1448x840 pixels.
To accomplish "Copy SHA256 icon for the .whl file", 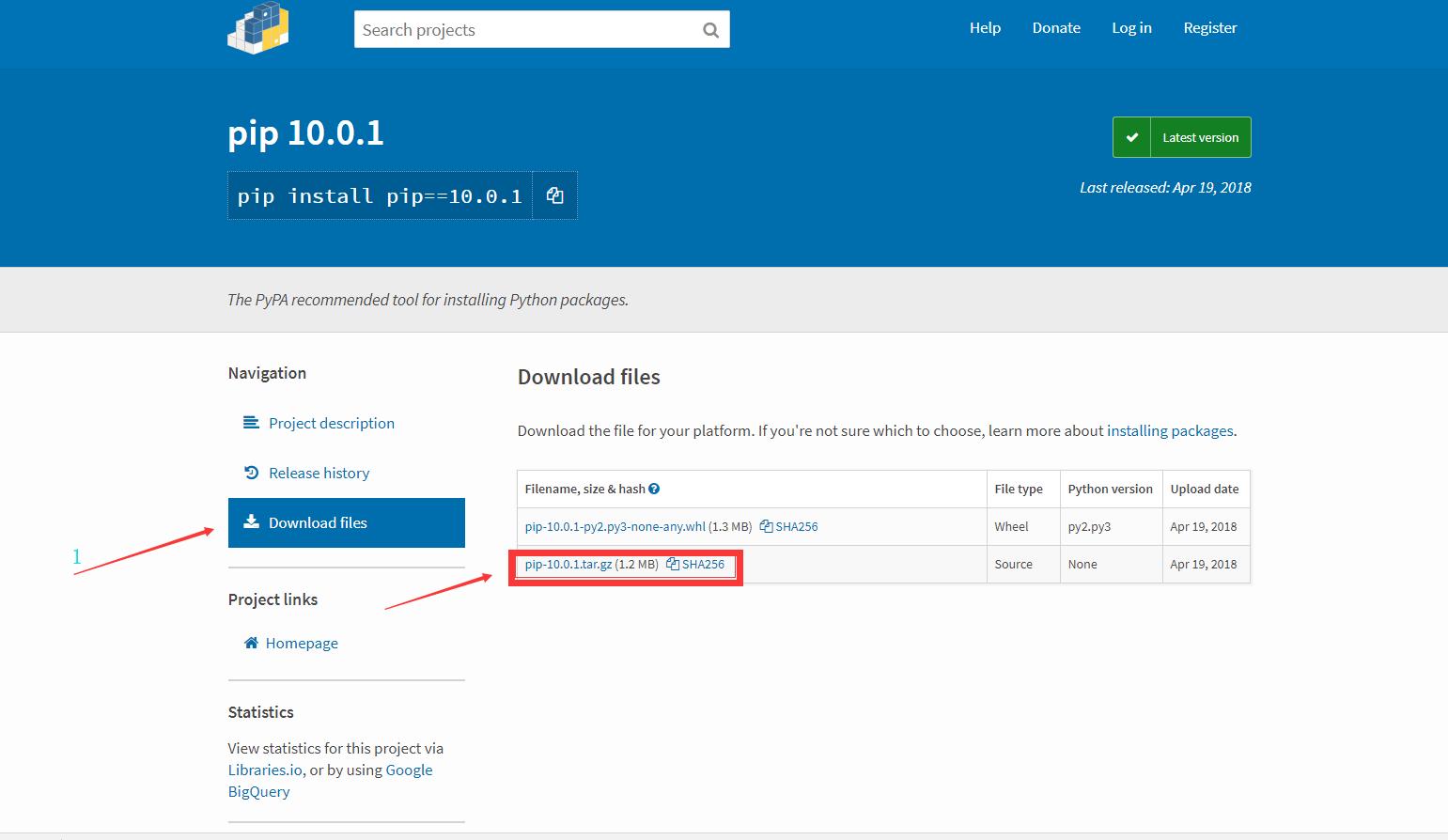I will point(766,526).
